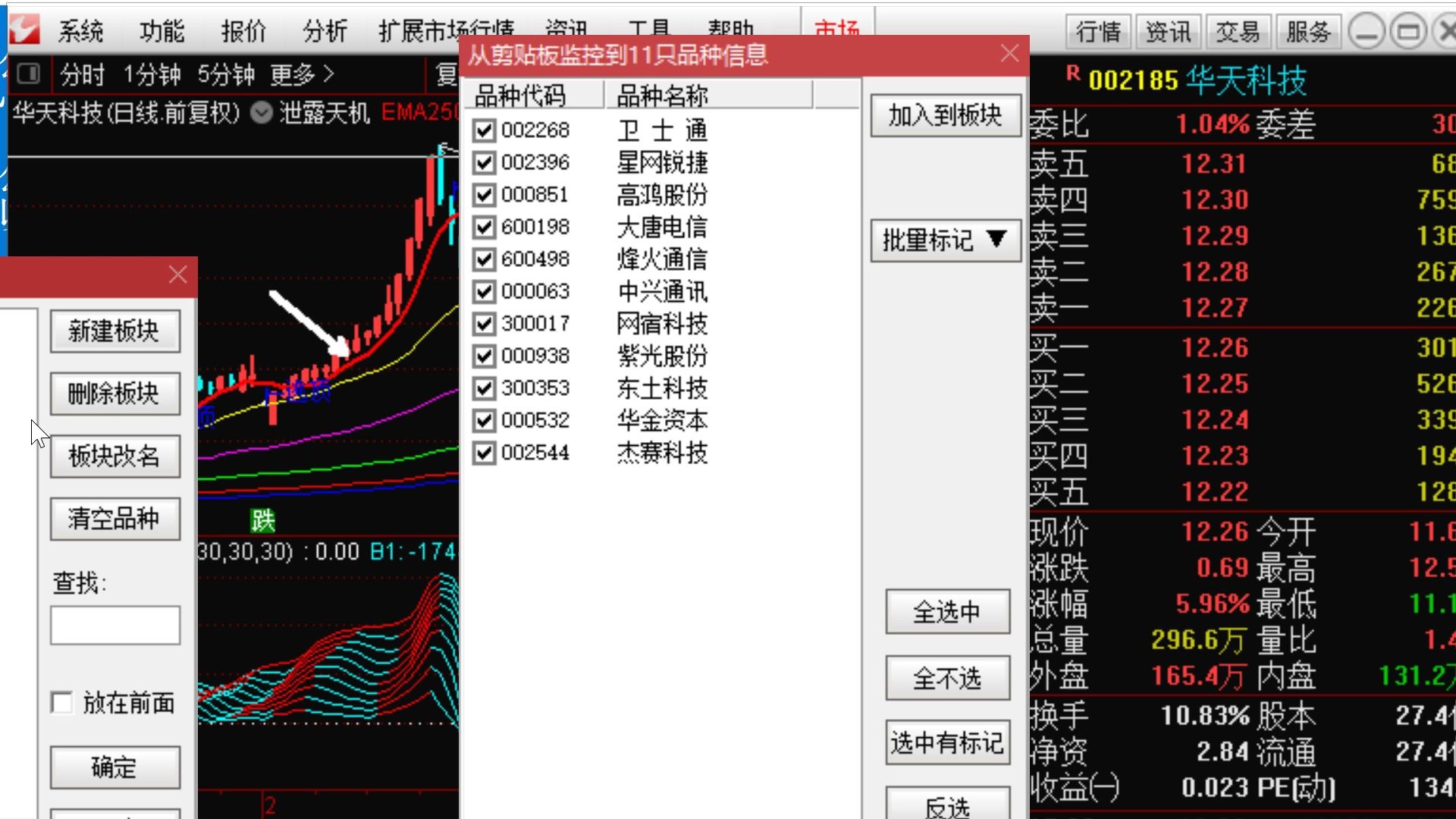Image resolution: width=1456 pixels, height=819 pixels.
Task: Click the 删除板块 button
Action: (x=115, y=394)
